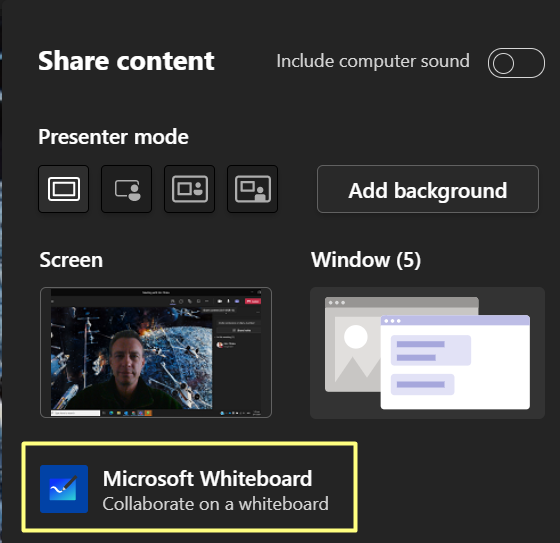Select the Microsoft Whiteboard title text
Screen dimensions: 560x543
208,478
